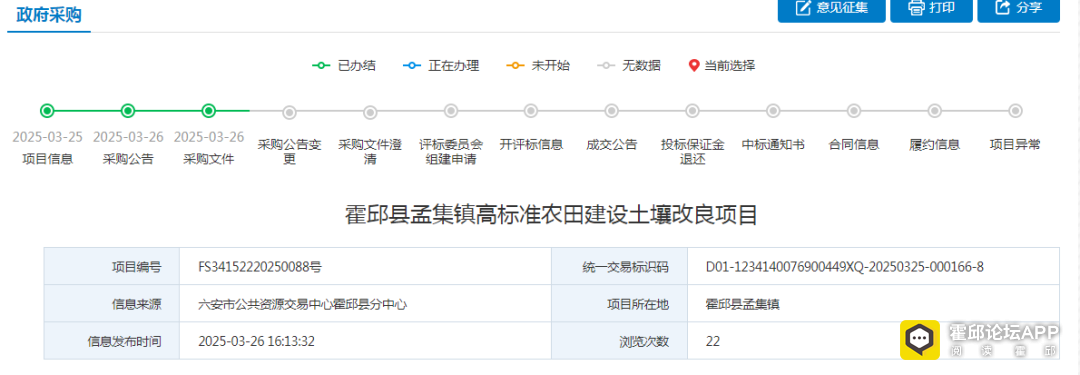Click the 信息来源 label cell
The height and width of the screenshot is (375, 1080).
coord(112,303)
